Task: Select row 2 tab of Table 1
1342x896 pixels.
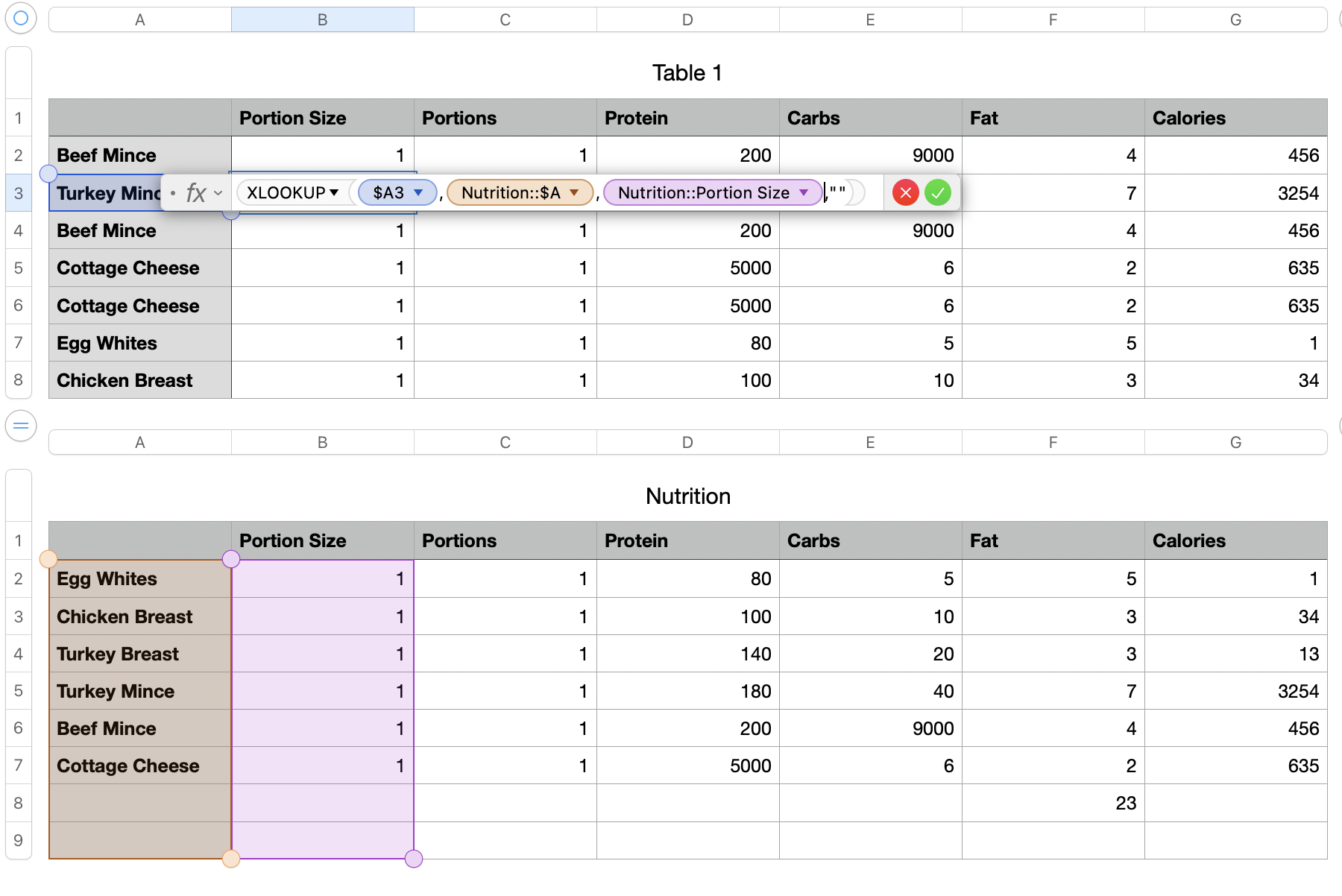Action: click(19, 155)
